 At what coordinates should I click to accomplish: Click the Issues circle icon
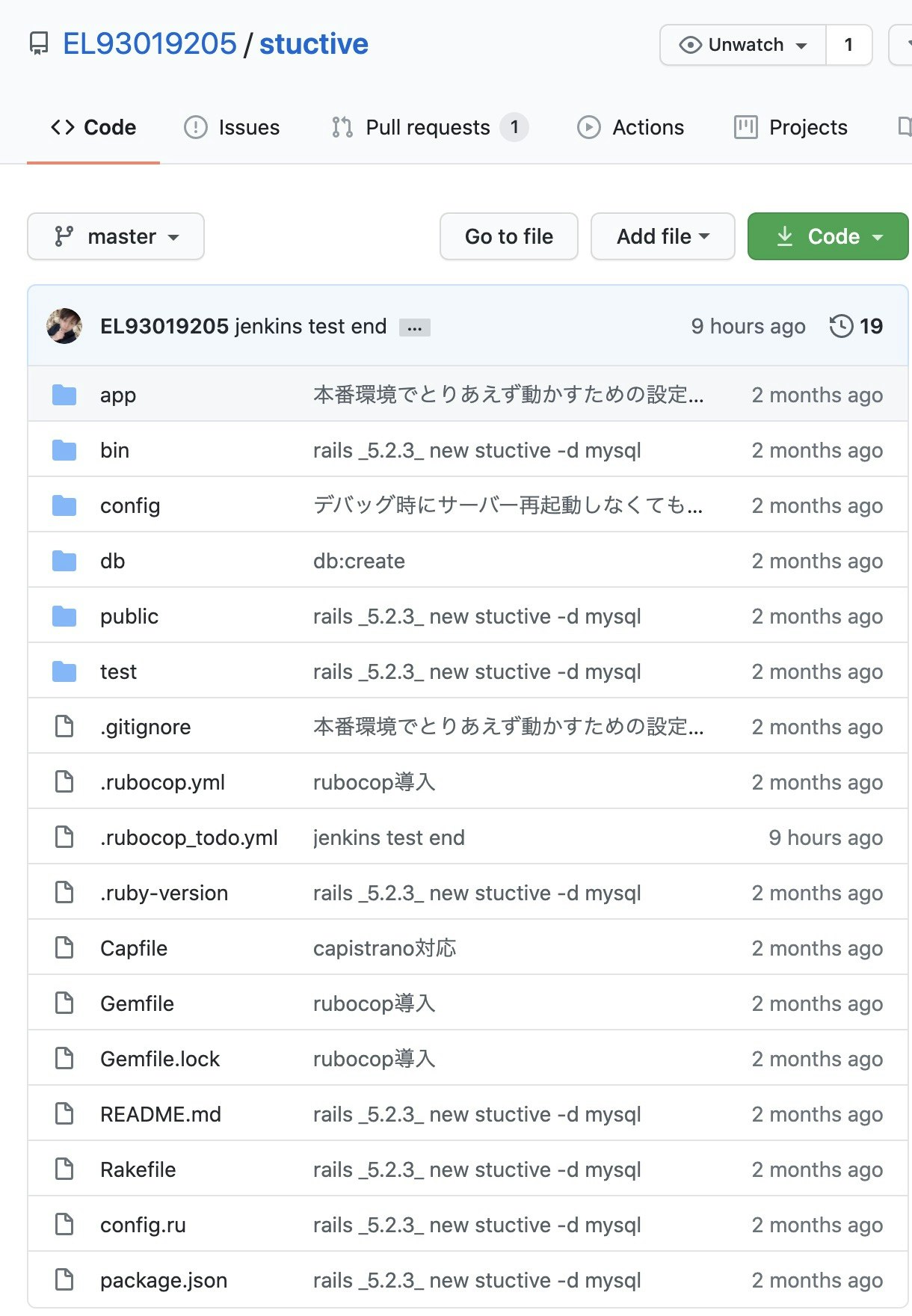coord(196,127)
